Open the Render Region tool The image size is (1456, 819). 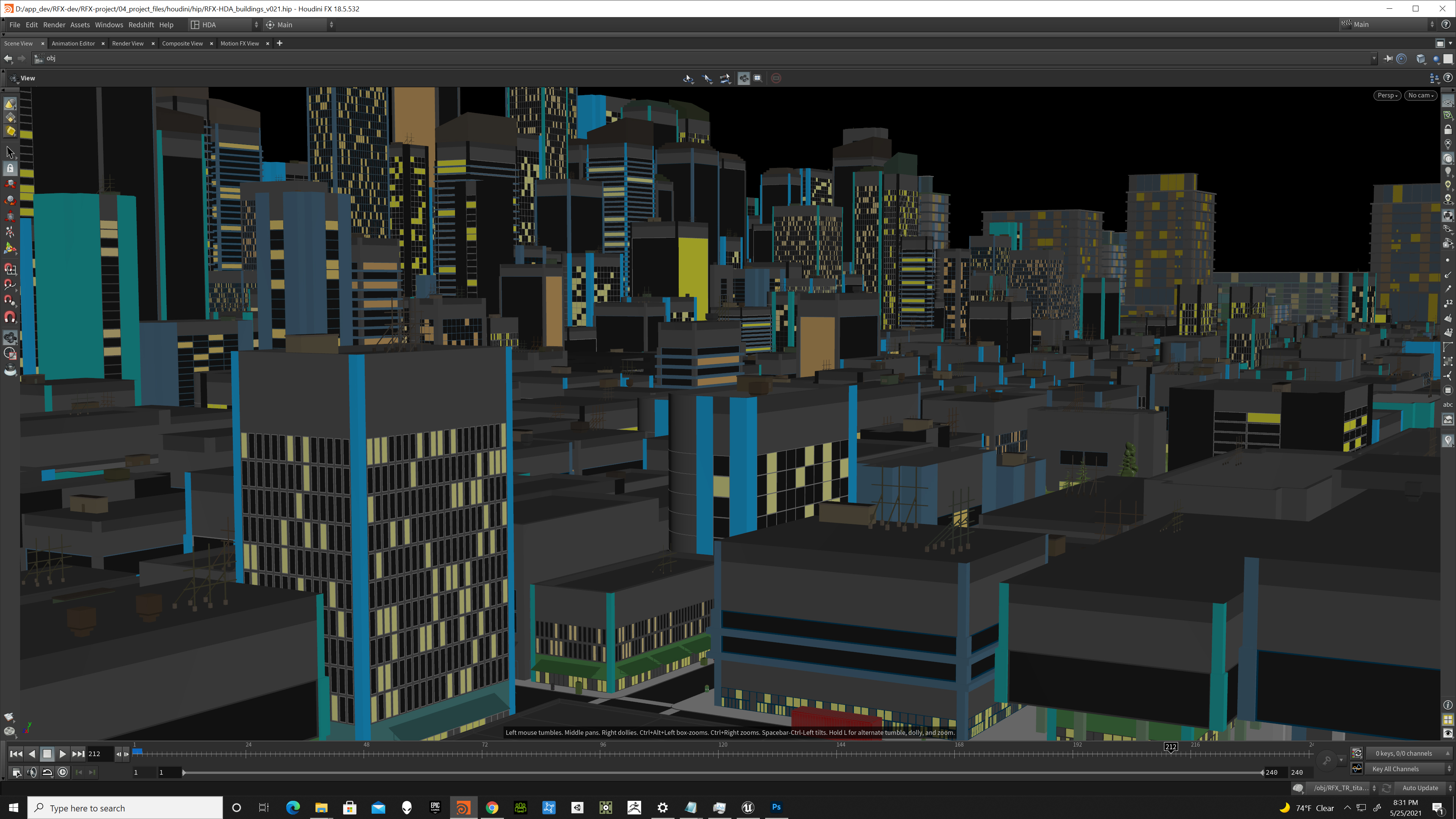pyautogui.click(x=10, y=354)
